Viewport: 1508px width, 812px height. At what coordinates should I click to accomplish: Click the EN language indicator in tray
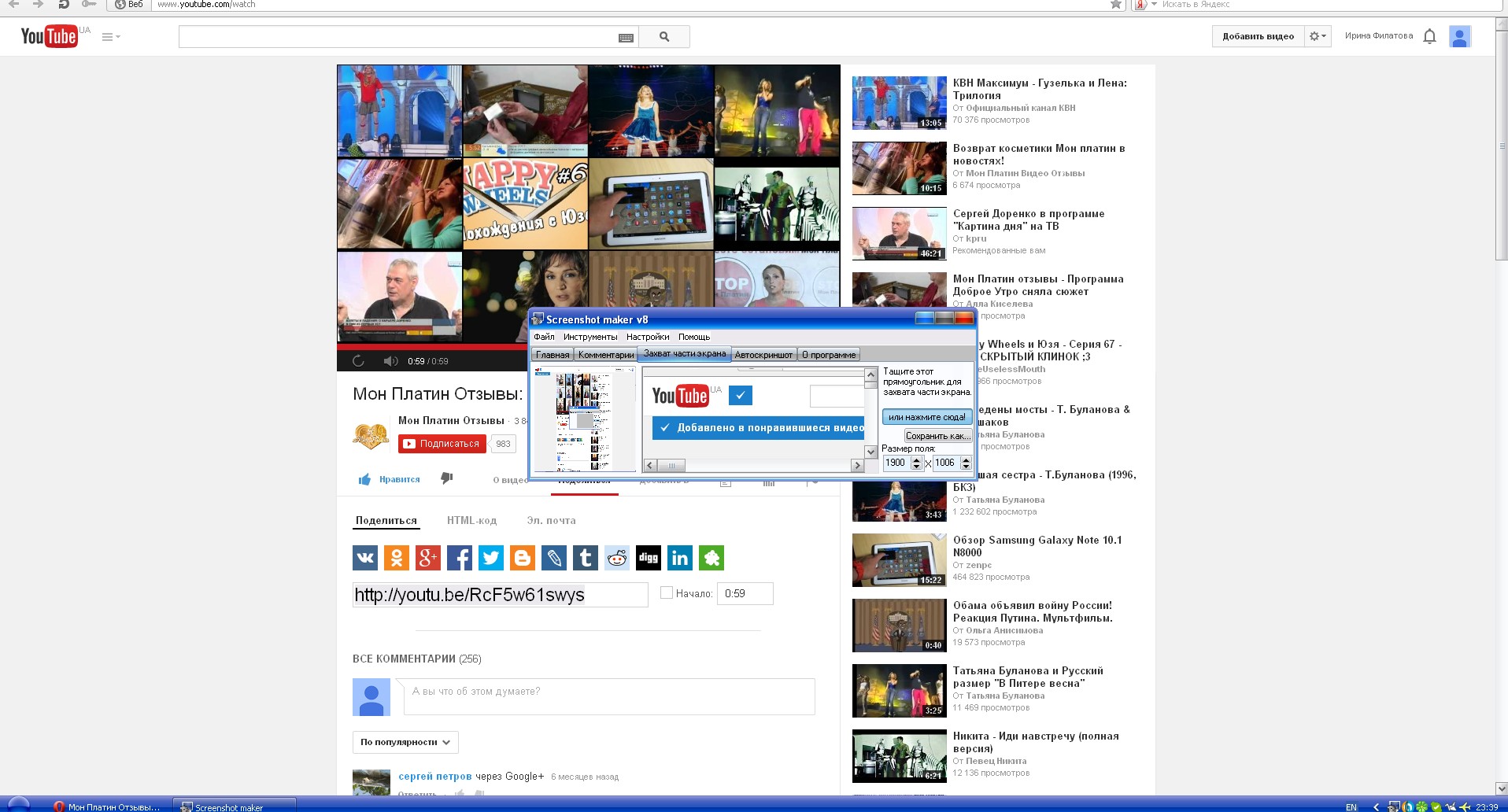point(1351,806)
